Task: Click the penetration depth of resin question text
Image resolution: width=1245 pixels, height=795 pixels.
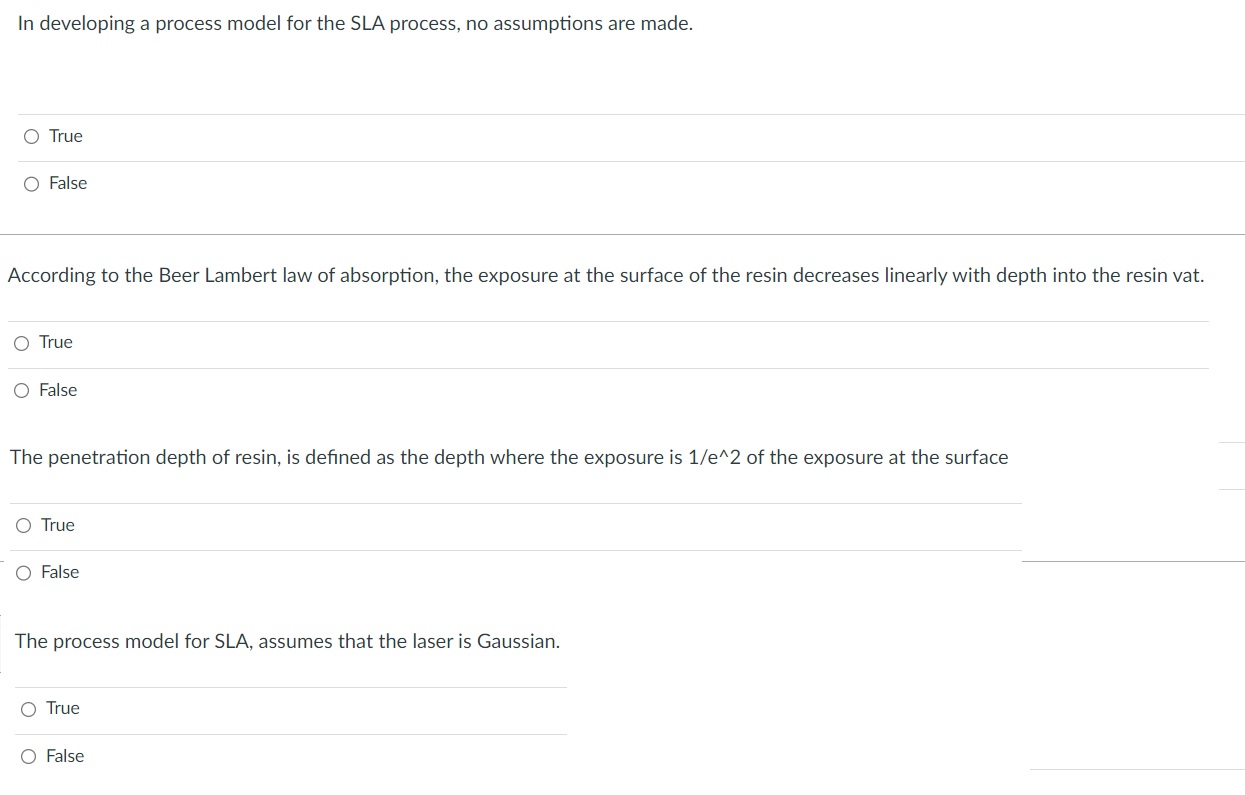Action: click(508, 457)
